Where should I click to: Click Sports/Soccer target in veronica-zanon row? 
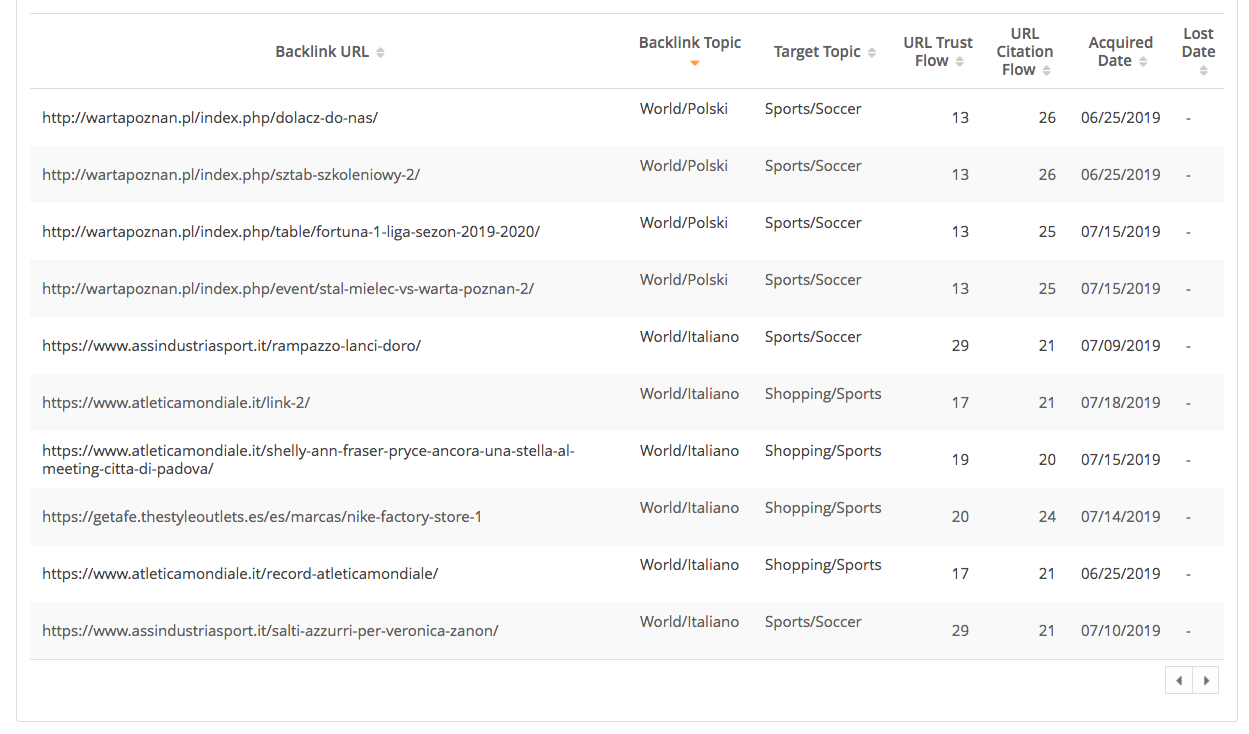coord(813,621)
